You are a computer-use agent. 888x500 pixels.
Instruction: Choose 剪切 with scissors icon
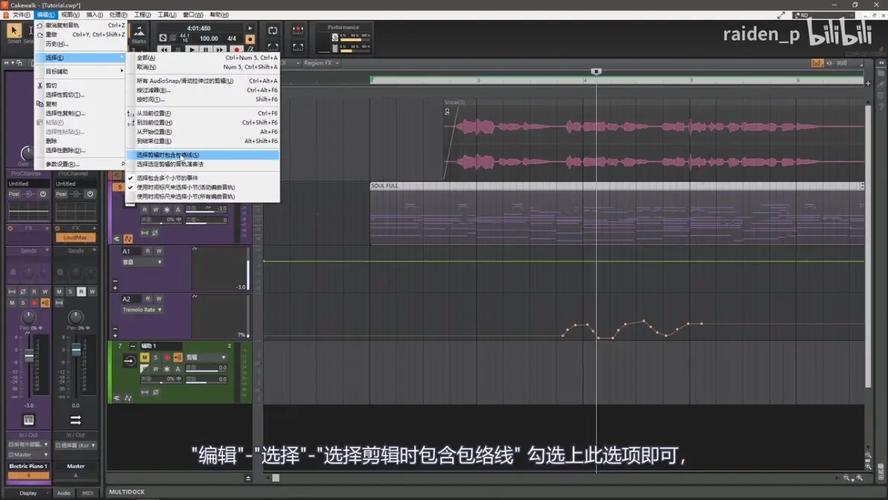80,86
